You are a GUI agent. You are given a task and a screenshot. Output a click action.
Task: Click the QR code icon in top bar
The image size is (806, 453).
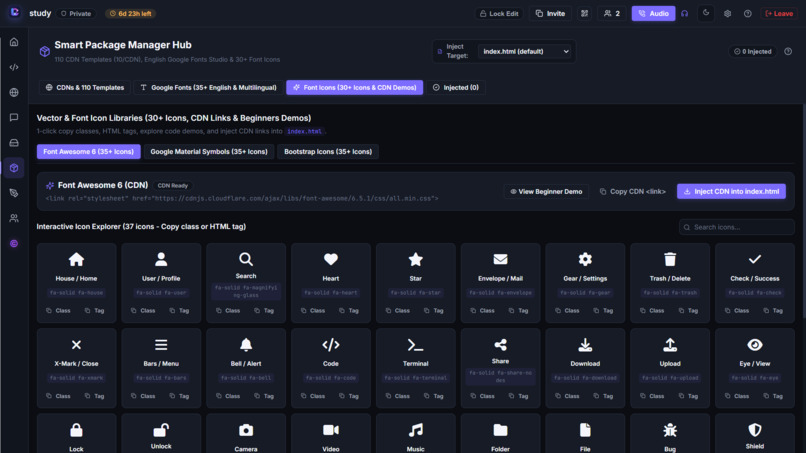[x=584, y=13]
